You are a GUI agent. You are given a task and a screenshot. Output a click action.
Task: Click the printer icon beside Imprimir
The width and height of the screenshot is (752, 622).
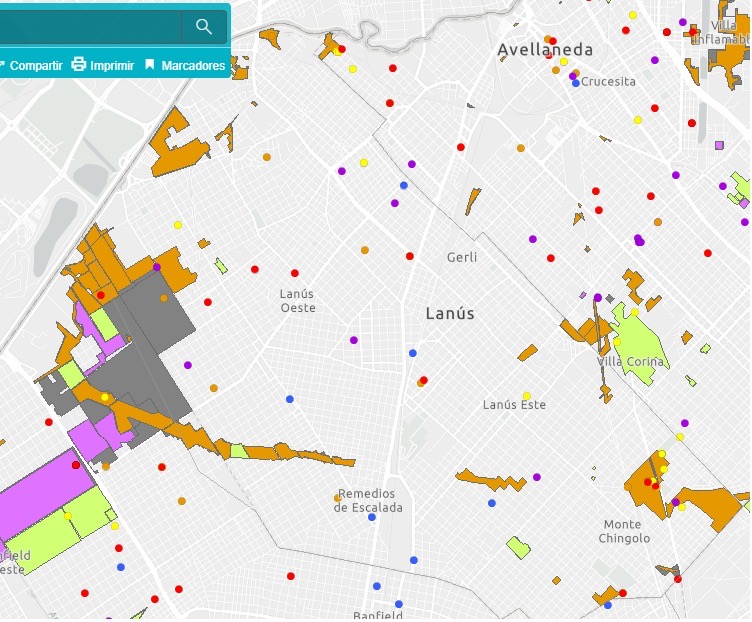[79, 65]
